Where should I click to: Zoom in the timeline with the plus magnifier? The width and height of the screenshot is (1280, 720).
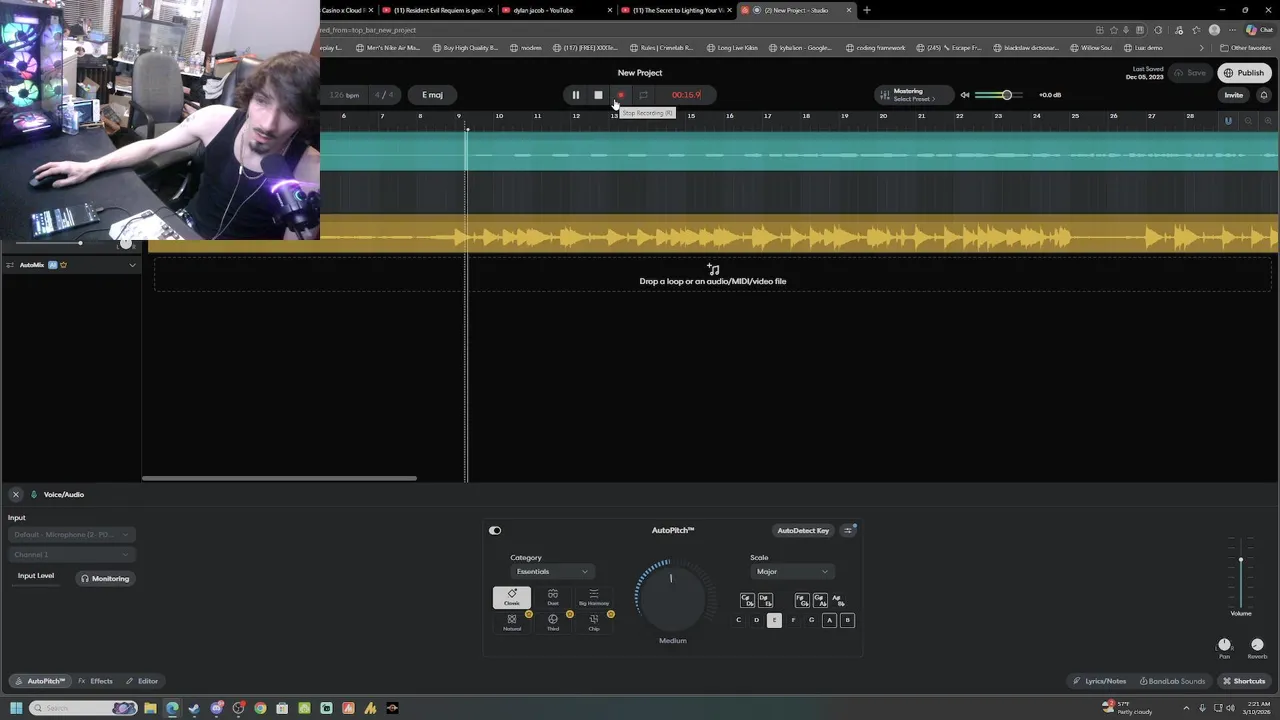[x=1267, y=121]
